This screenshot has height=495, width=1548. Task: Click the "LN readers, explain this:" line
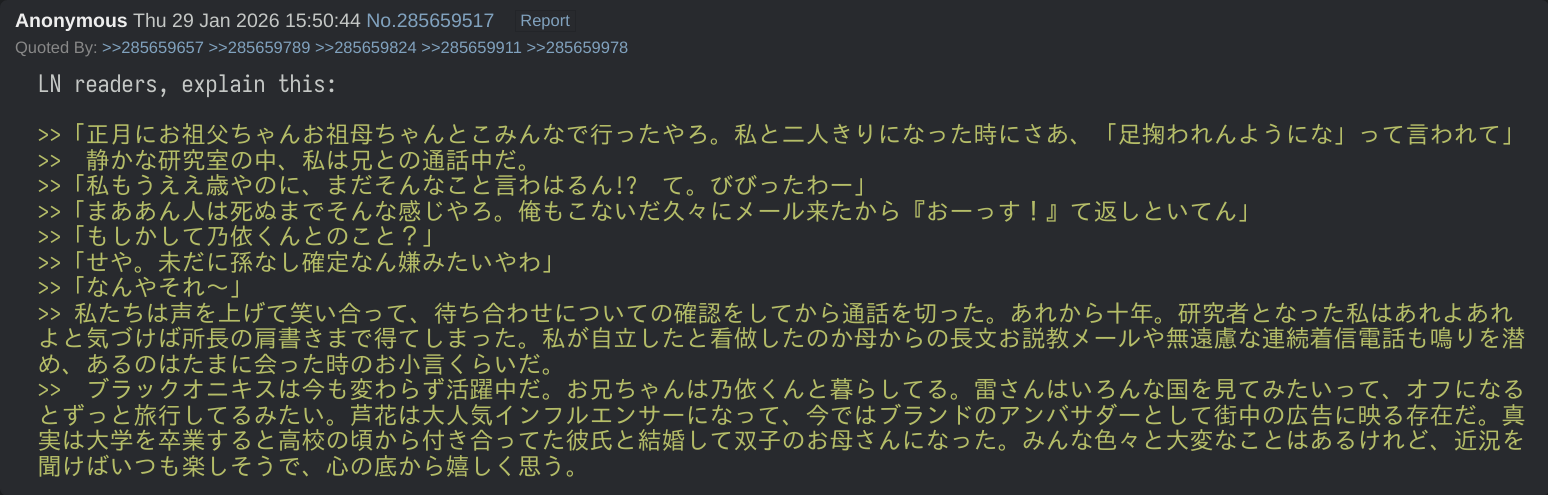pyautogui.click(x=187, y=85)
